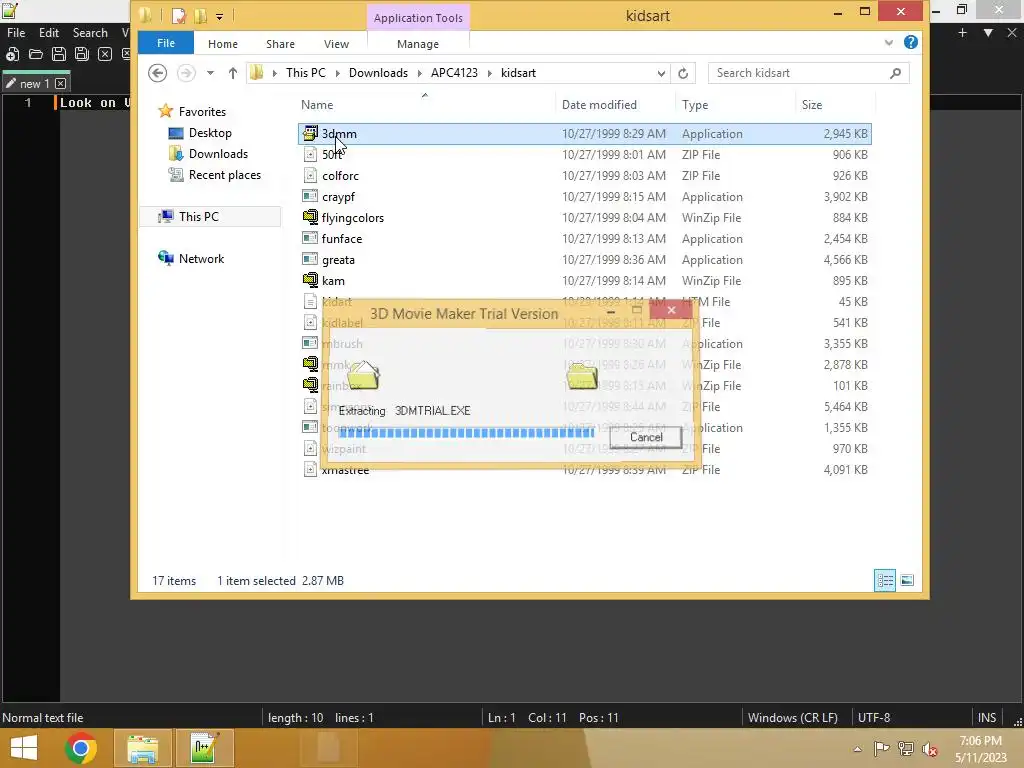The width and height of the screenshot is (1024, 768).
Task: Open the View ribbon tab
Action: coord(336,44)
